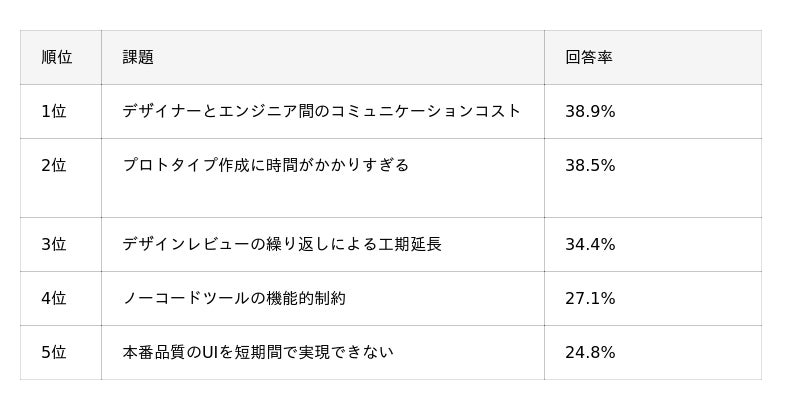Viewport: 800px width, 410px height.
Task: Click the デザイナーとエンジニア間のコミュニケーションコスト cell
Action: point(321,111)
